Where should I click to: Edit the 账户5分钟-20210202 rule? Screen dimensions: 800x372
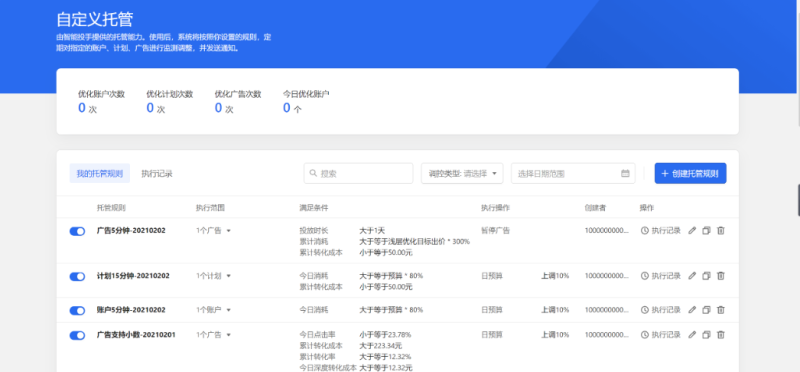click(x=692, y=310)
